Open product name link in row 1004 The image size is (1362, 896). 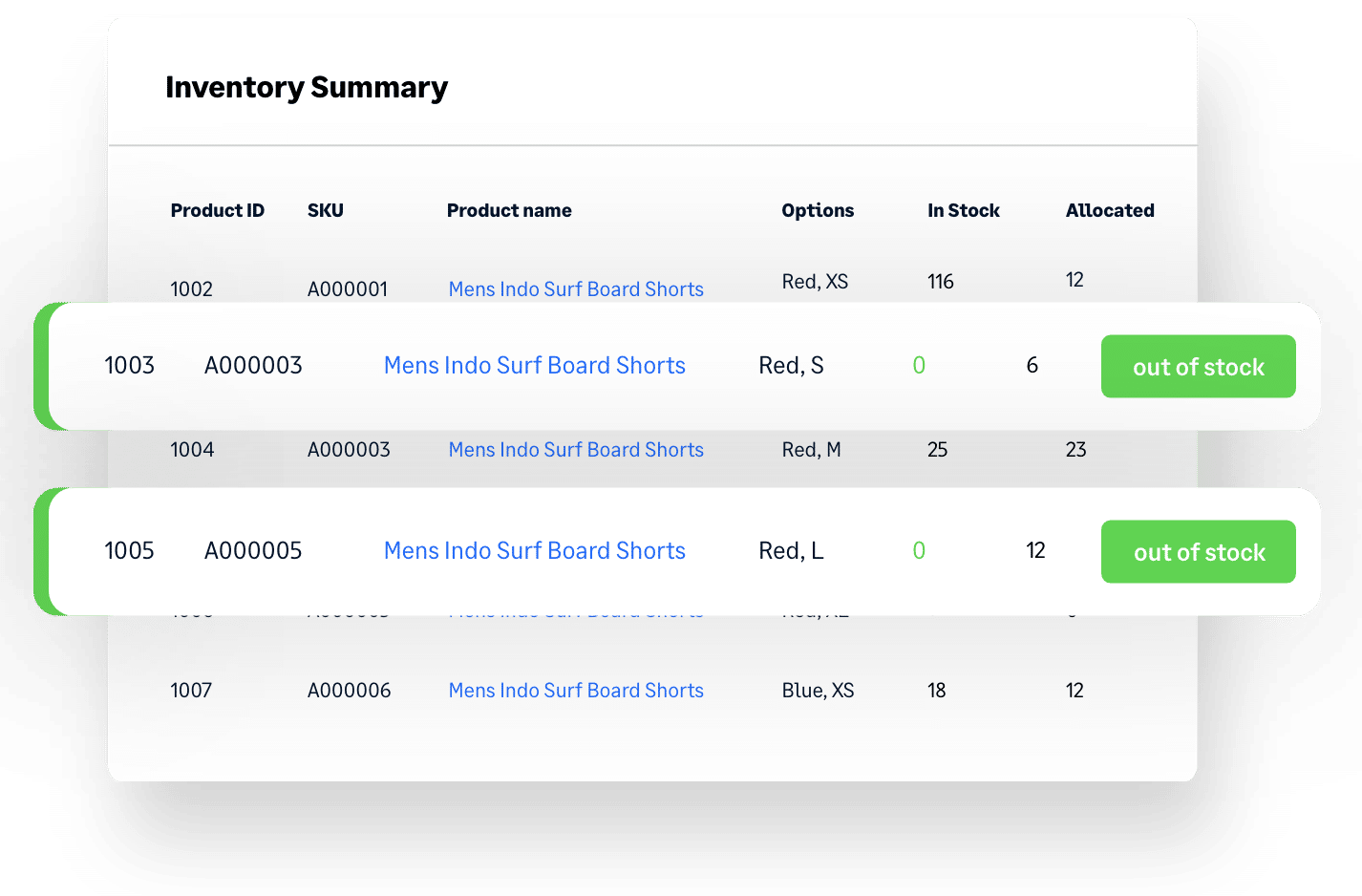click(x=576, y=450)
